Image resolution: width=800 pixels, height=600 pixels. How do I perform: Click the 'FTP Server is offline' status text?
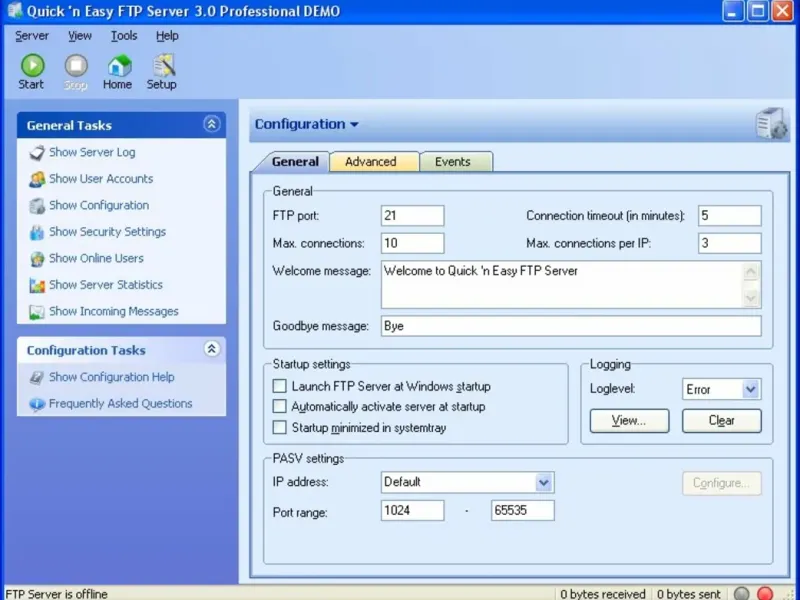tap(57, 594)
